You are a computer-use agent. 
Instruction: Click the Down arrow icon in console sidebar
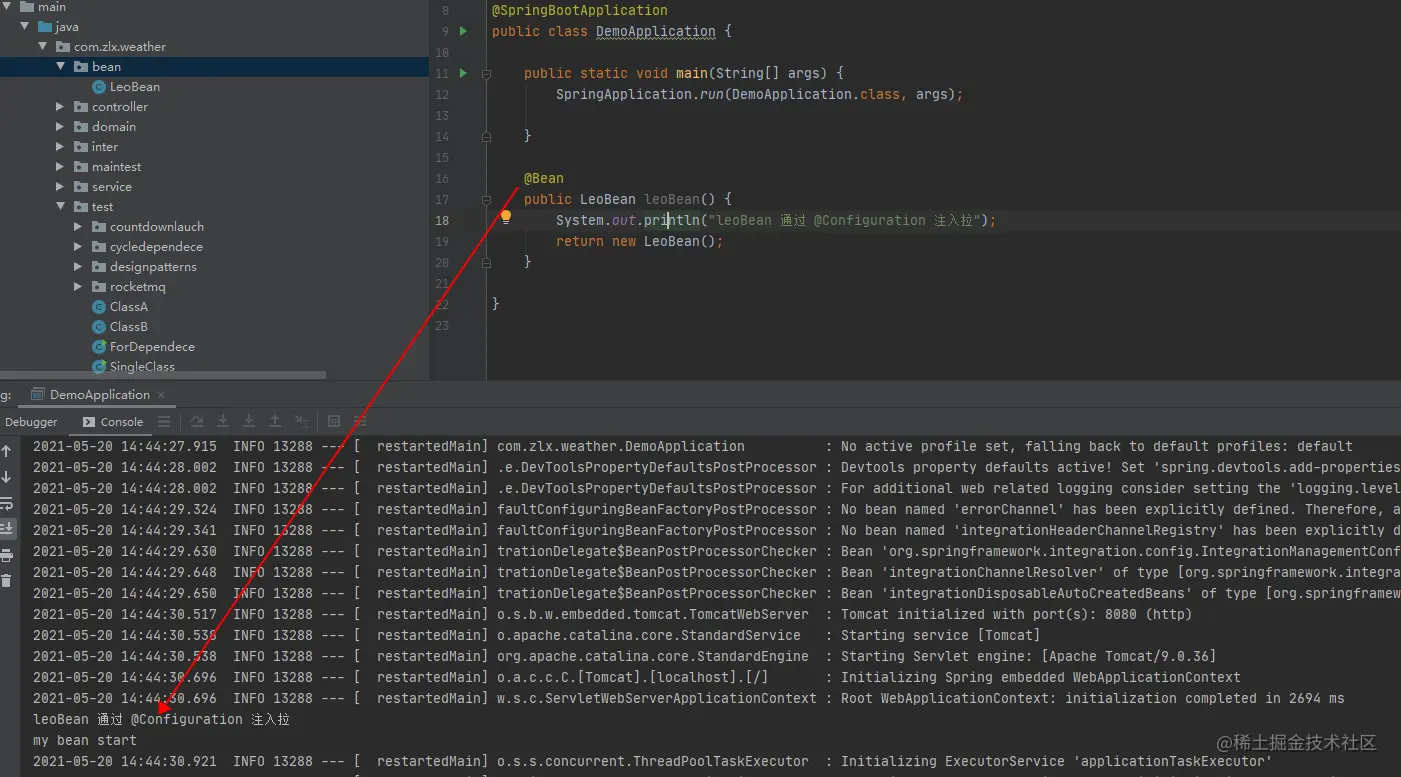pyautogui.click(x=7, y=477)
